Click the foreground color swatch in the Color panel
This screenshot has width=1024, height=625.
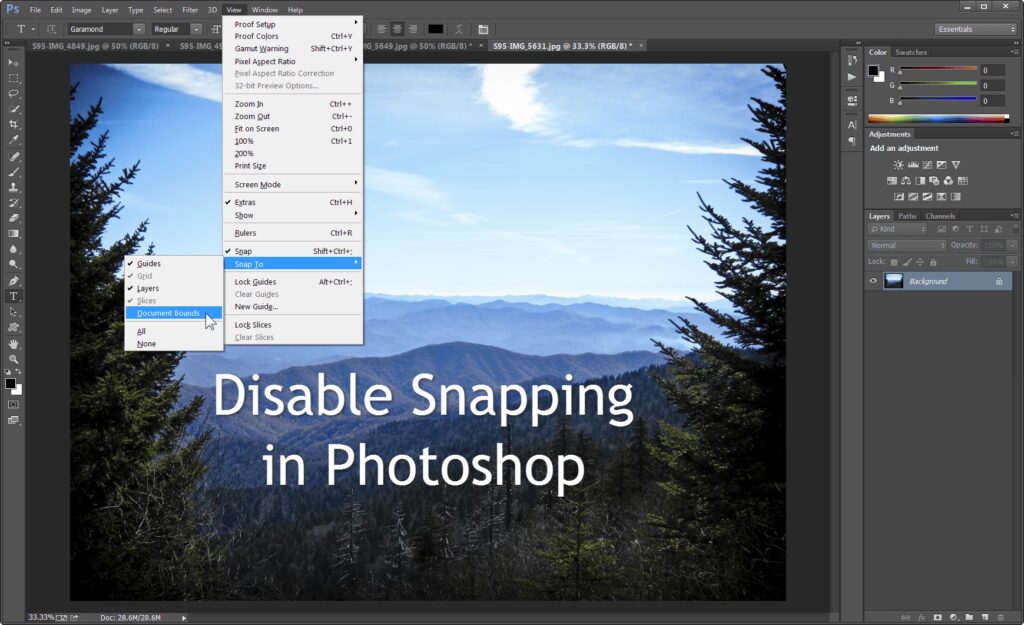coord(873,71)
